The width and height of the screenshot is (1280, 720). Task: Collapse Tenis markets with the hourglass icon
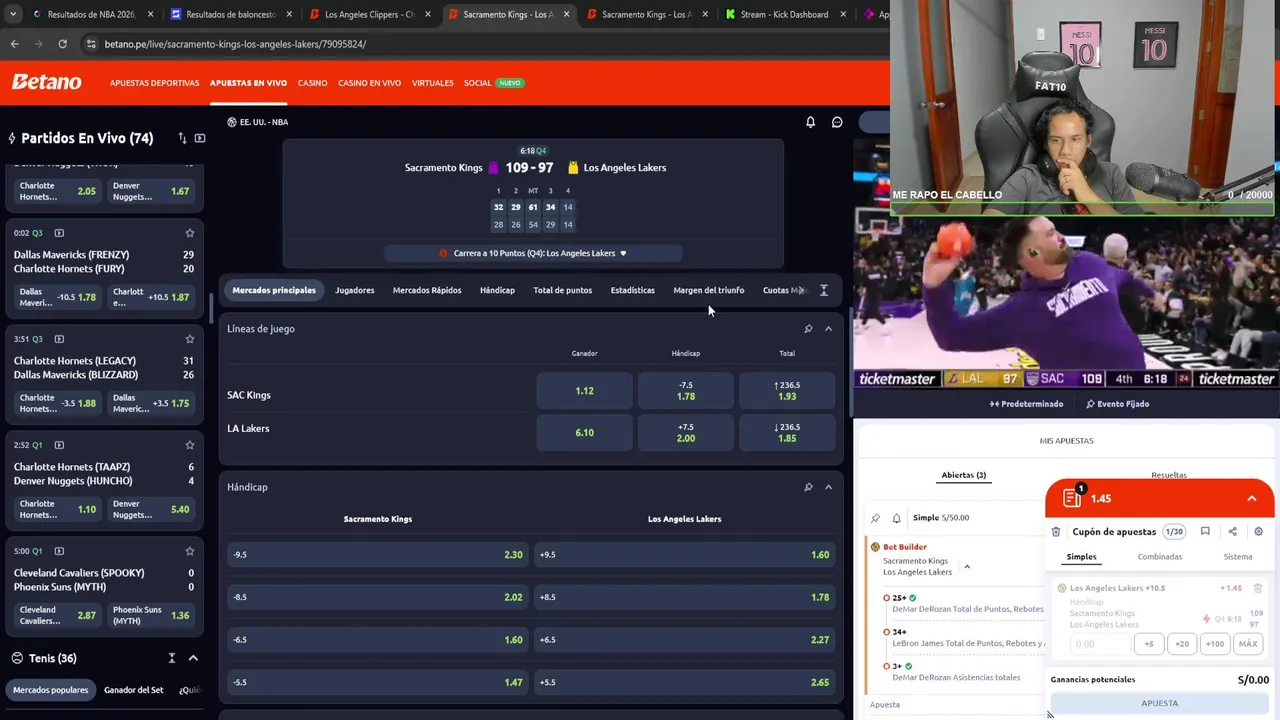click(x=171, y=658)
